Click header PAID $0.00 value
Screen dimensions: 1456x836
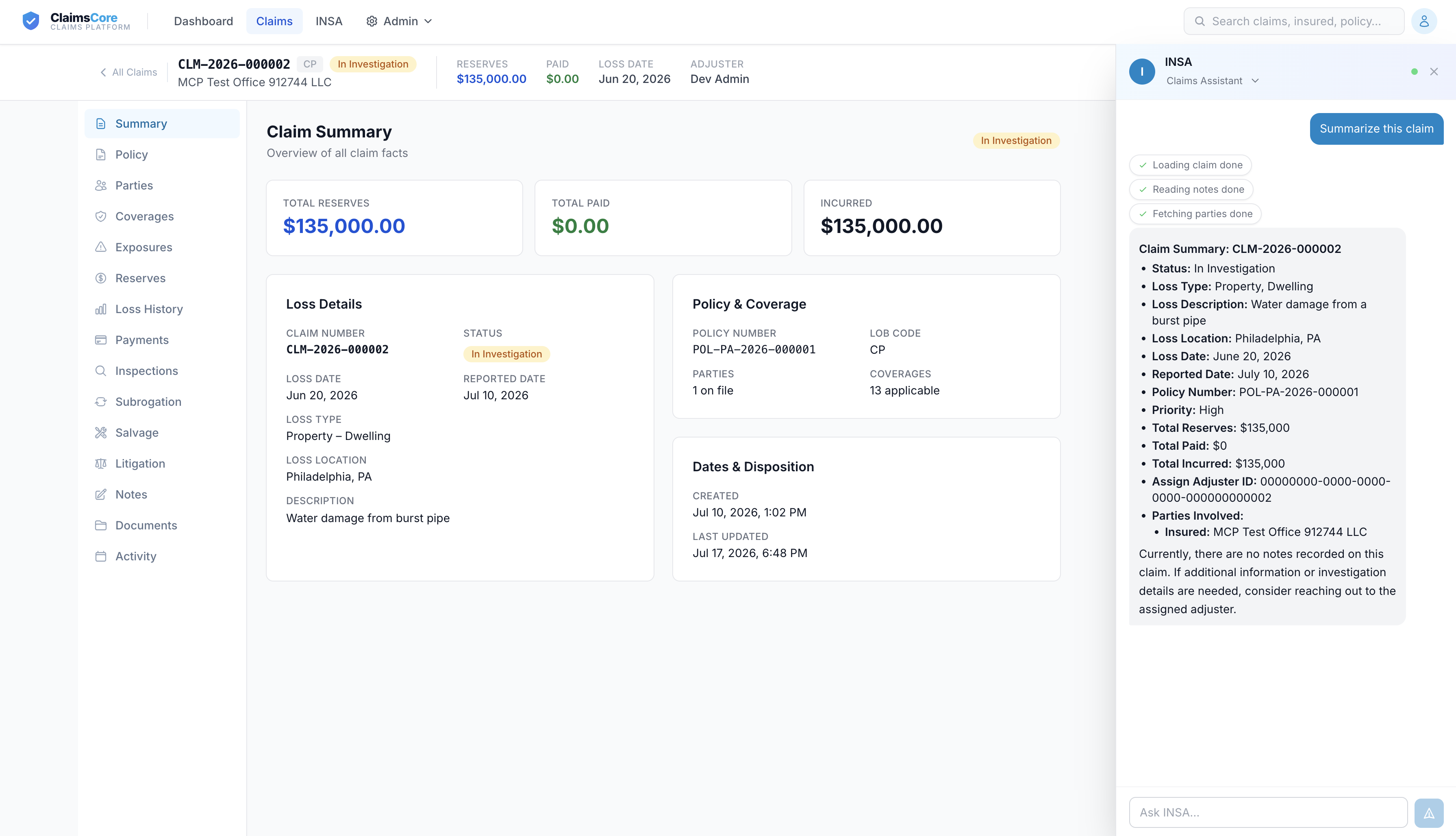563,79
